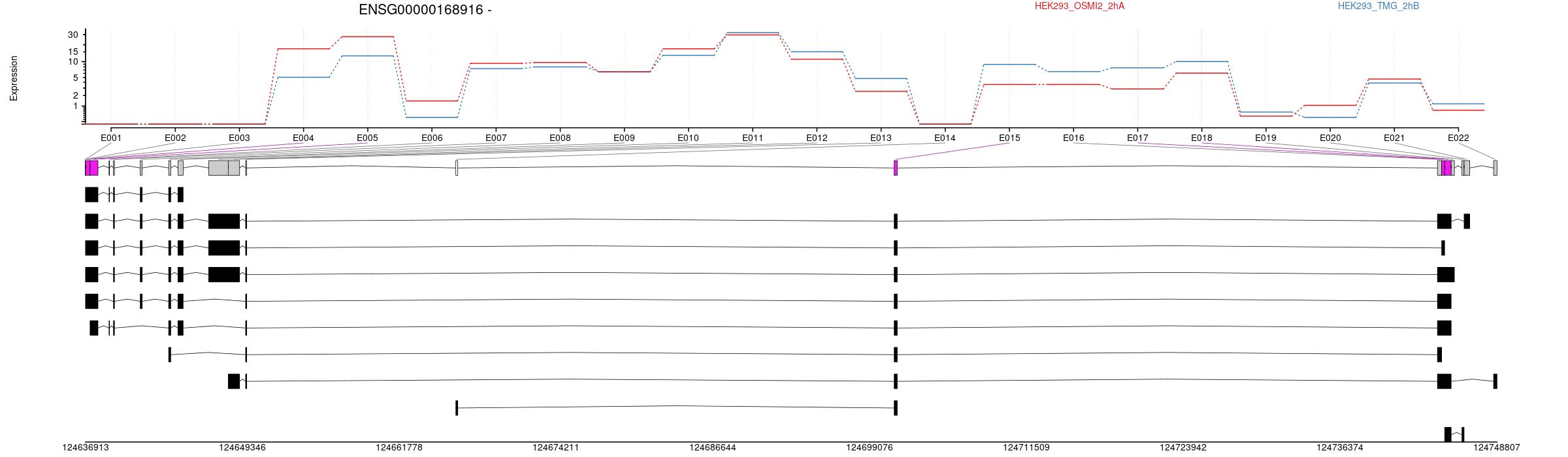Select the HEK293_OSMI2_2hA legend label
The height and width of the screenshot is (457, 1568).
(1079, 6)
